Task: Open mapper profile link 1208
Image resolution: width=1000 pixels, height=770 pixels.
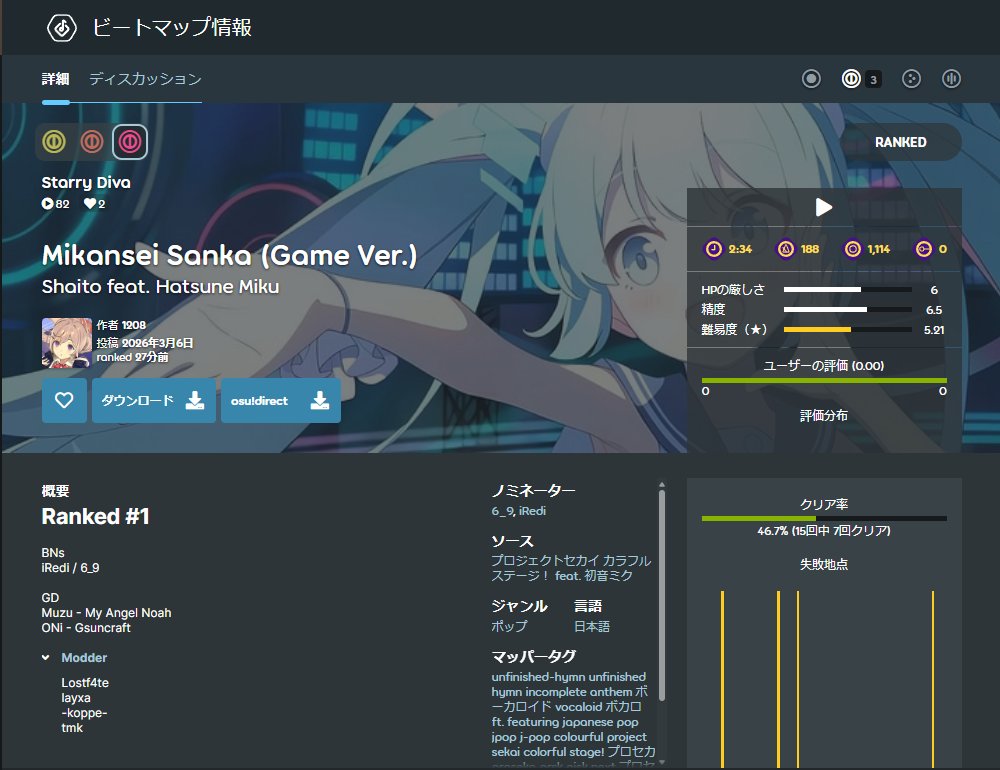Action: click(x=133, y=325)
